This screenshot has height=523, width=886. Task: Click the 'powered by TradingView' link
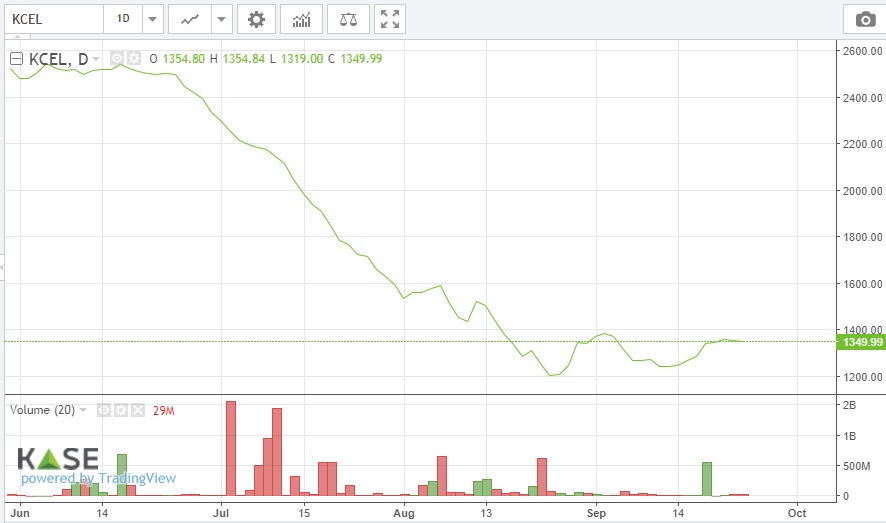(x=98, y=478)
